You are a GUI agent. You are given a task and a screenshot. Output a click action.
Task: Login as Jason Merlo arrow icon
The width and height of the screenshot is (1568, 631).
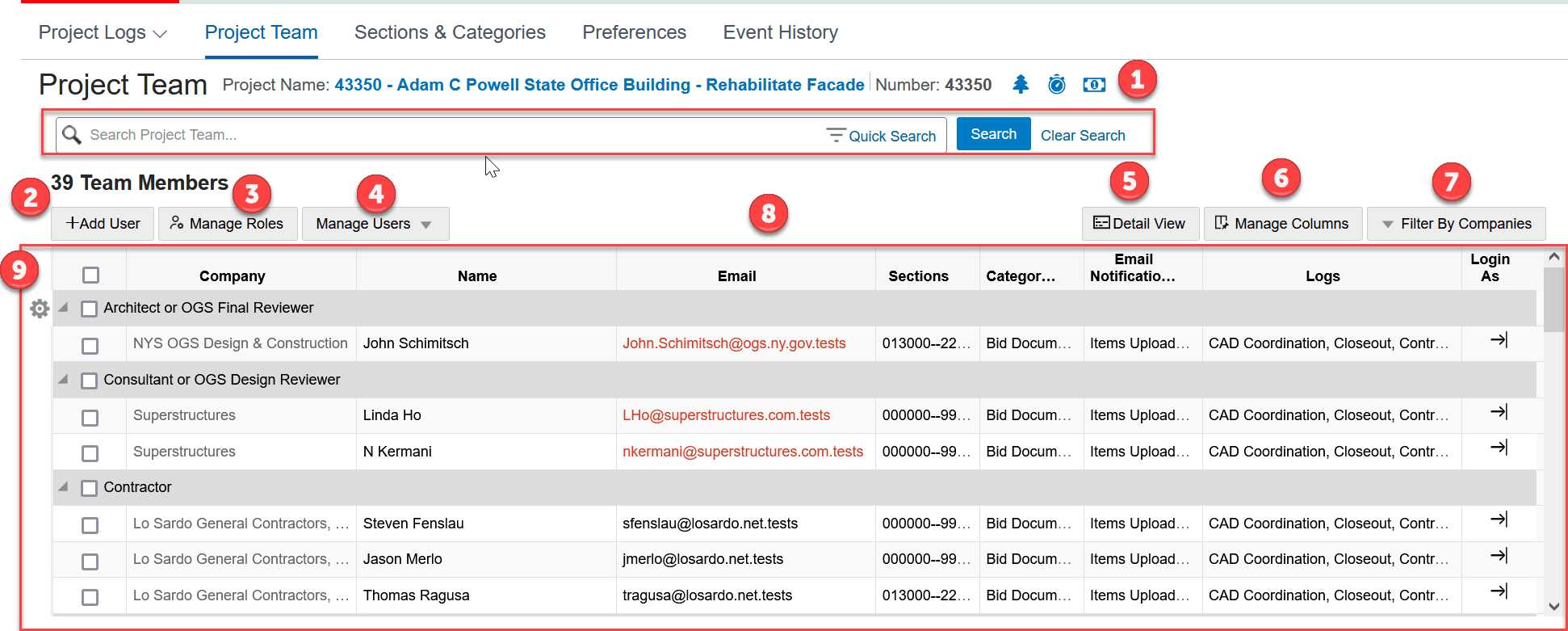tap(1499, 556)
